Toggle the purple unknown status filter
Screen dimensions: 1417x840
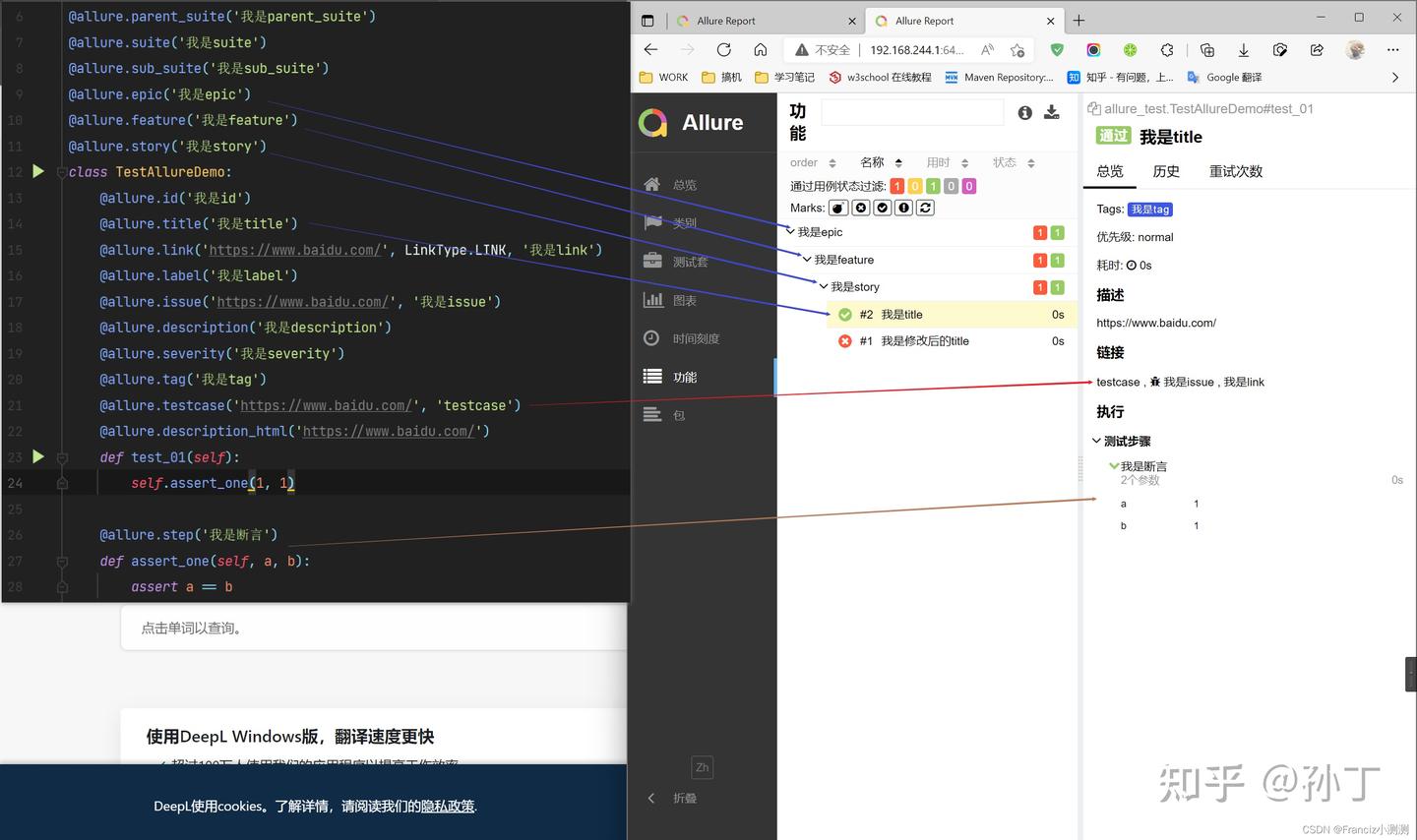point(969,186)
